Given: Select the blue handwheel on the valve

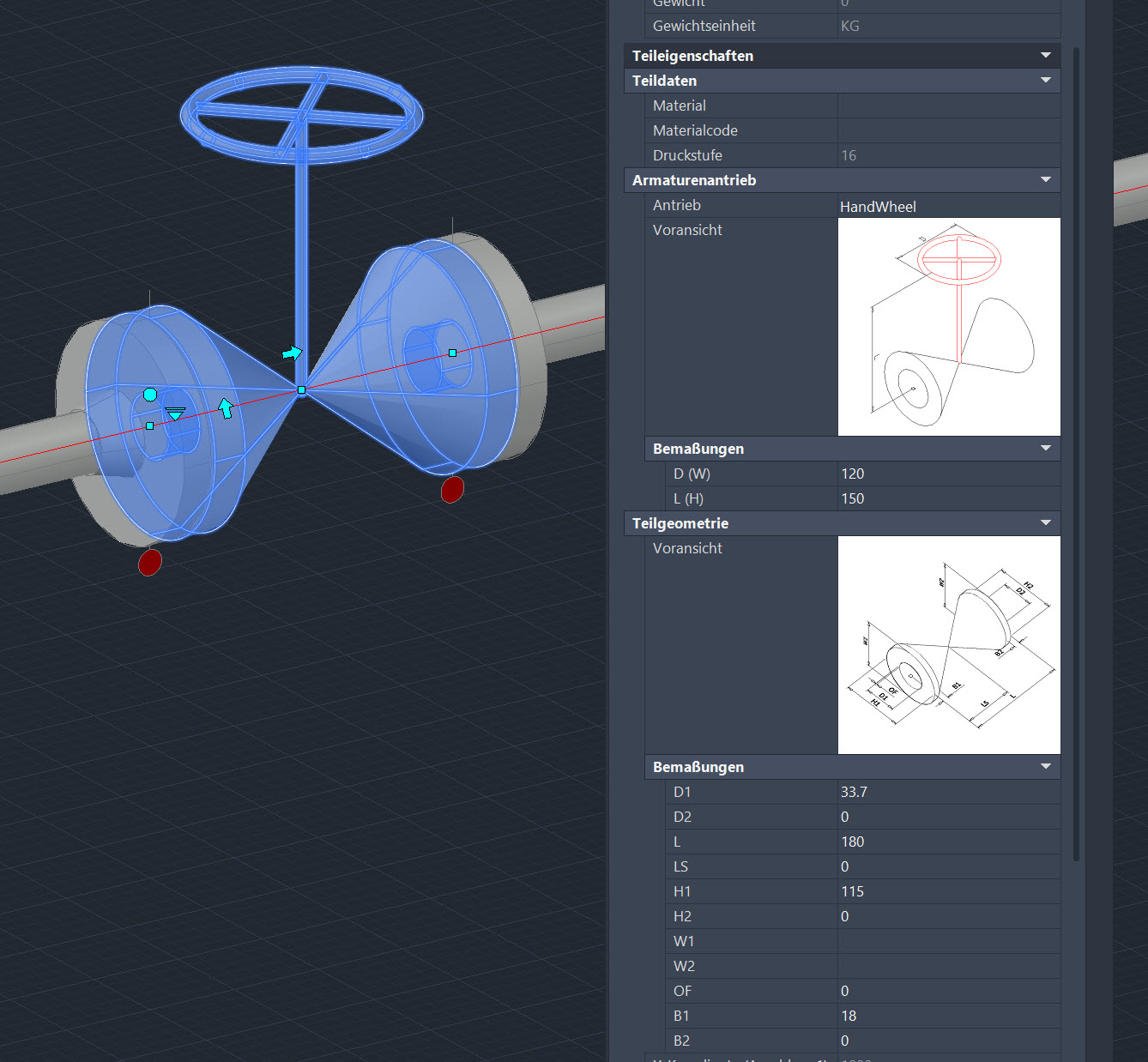Looking at the screenshot, I should coord(300,112).
